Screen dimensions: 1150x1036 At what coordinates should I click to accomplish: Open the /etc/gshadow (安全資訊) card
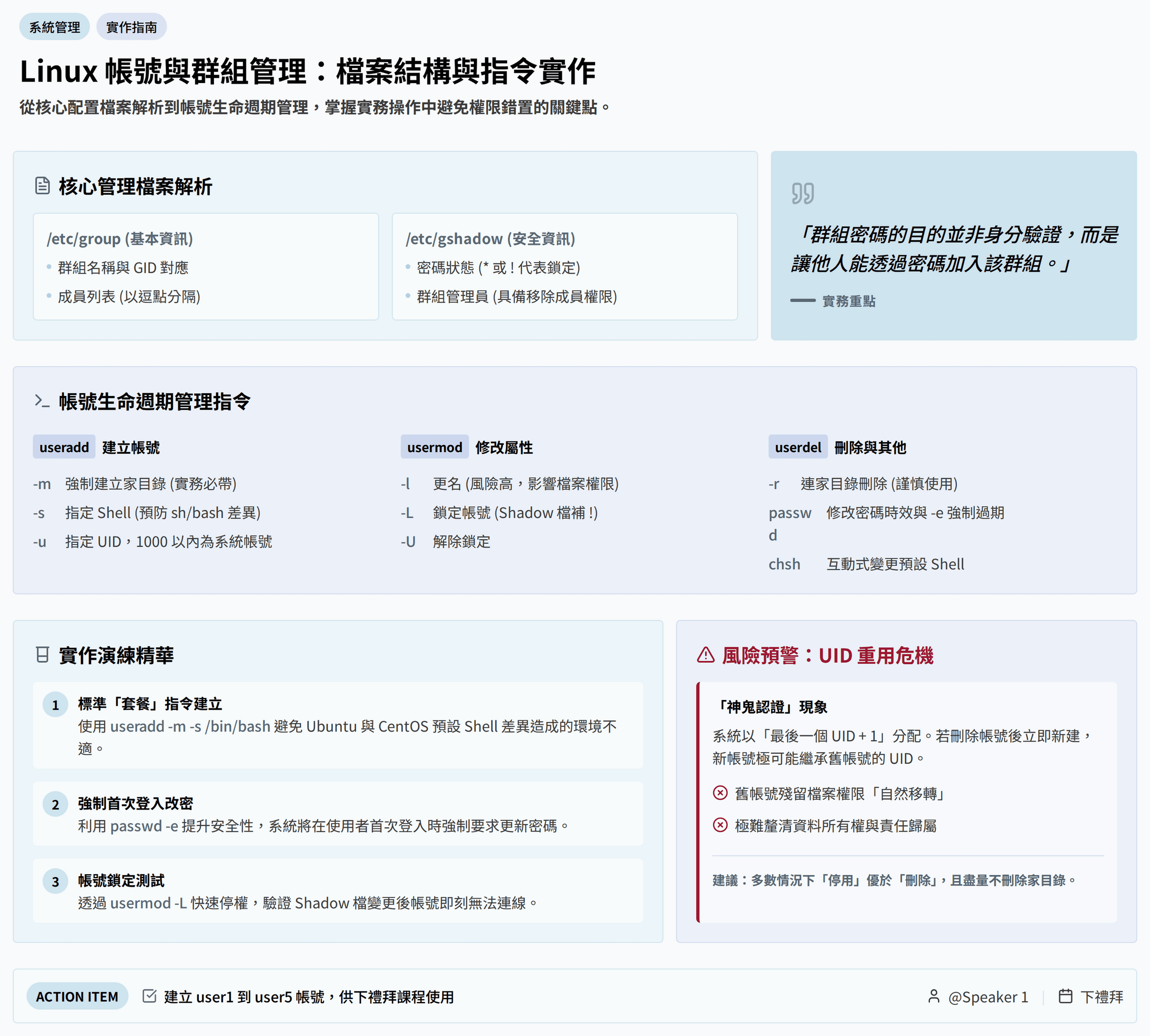click(x=564, y=267)
